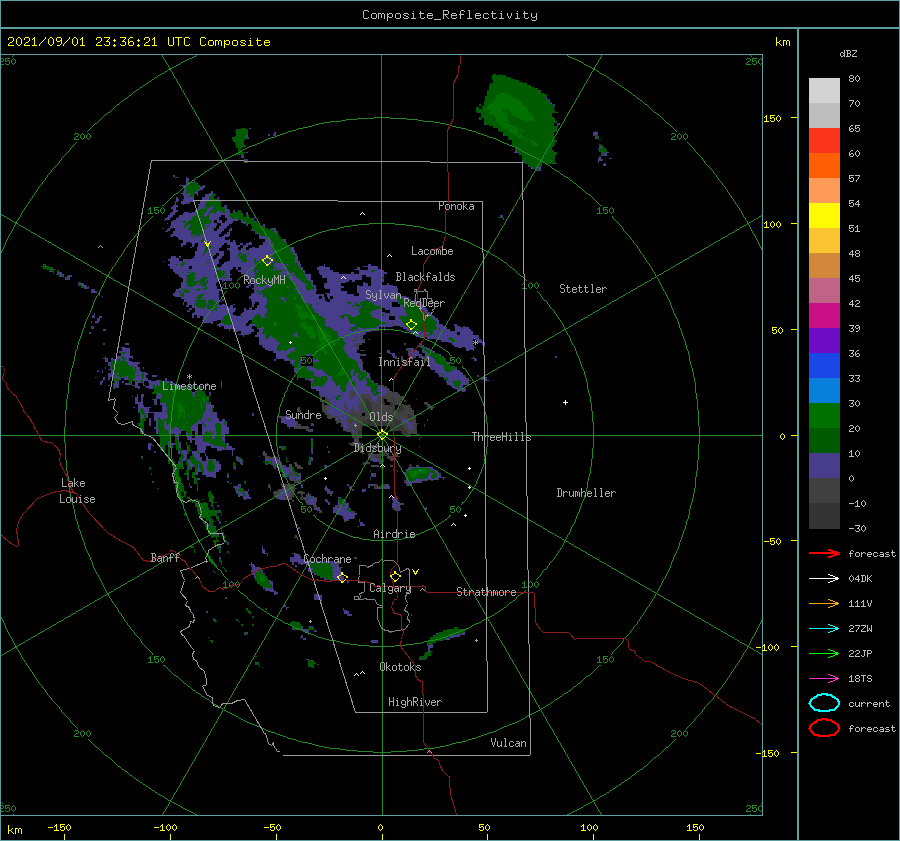Select the yellow 54 dBZ color swatch
900x841 pixels.
[824, 215]
